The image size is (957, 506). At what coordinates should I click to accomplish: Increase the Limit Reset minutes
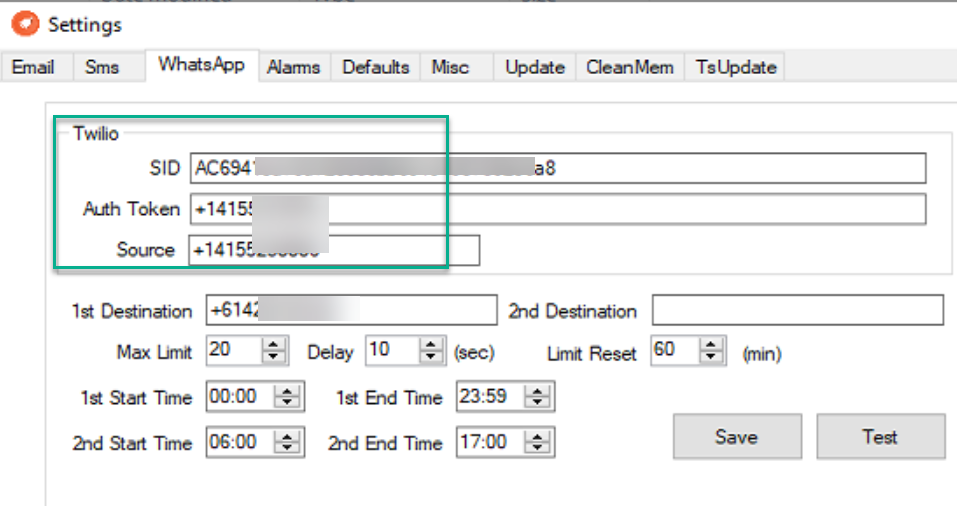coord(711,346)
